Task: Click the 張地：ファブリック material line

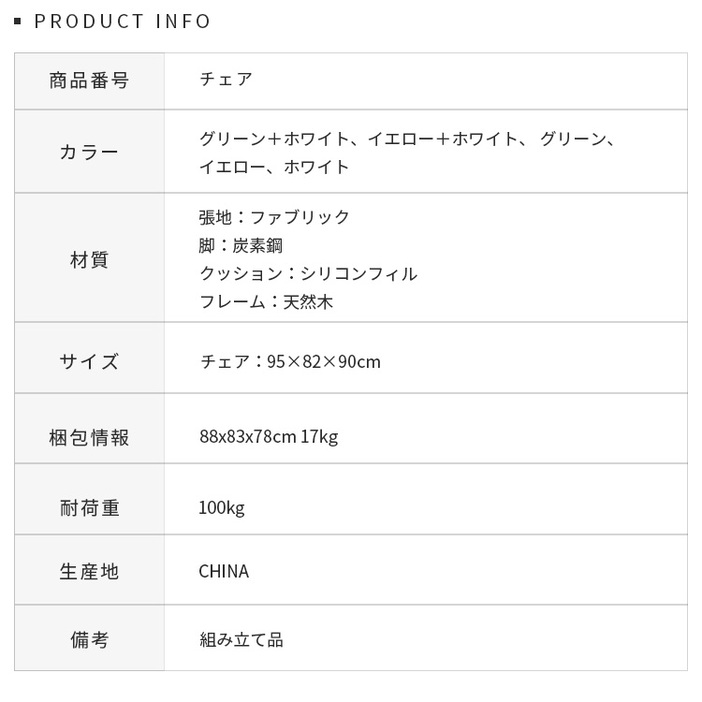Action: coord(275,217)
